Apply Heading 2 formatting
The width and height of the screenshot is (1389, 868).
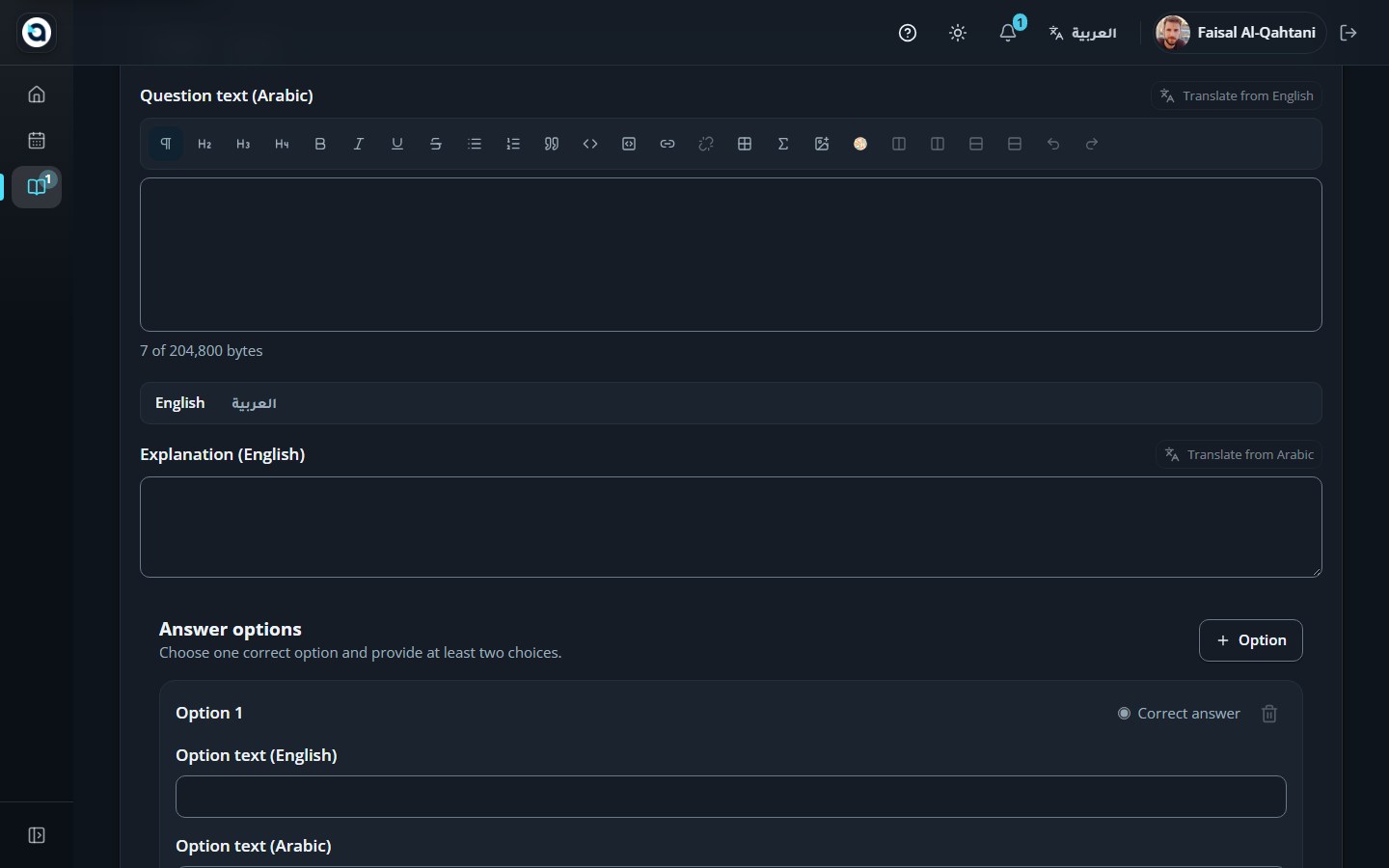click(204, 144)
